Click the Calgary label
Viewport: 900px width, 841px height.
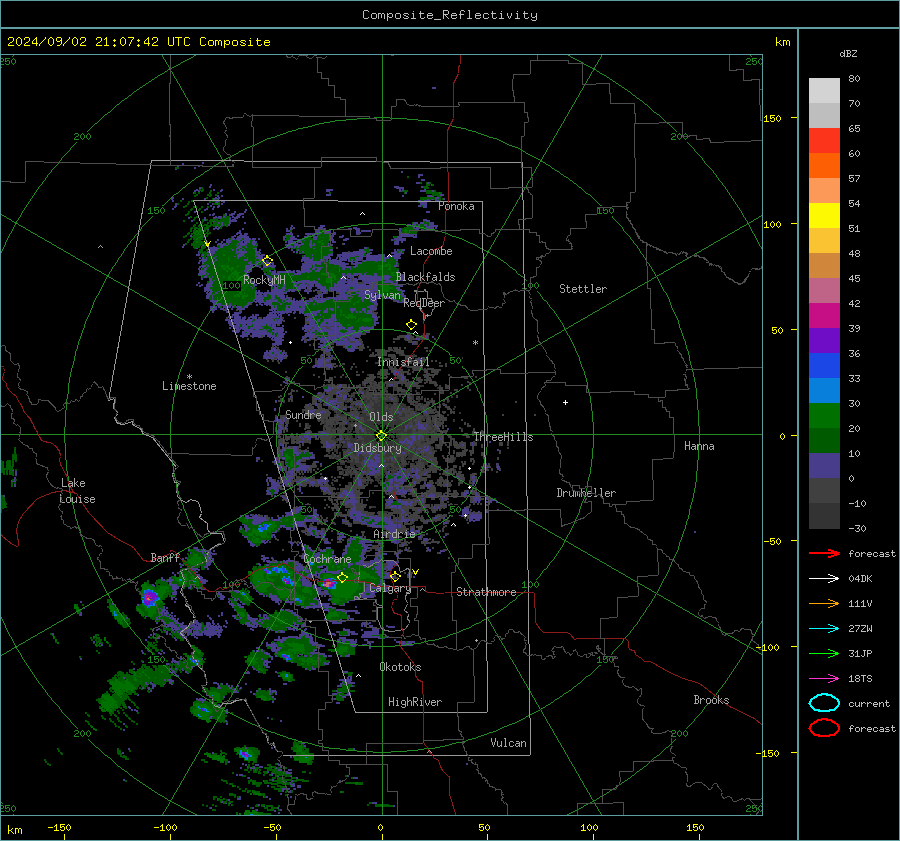coord(390,588)
